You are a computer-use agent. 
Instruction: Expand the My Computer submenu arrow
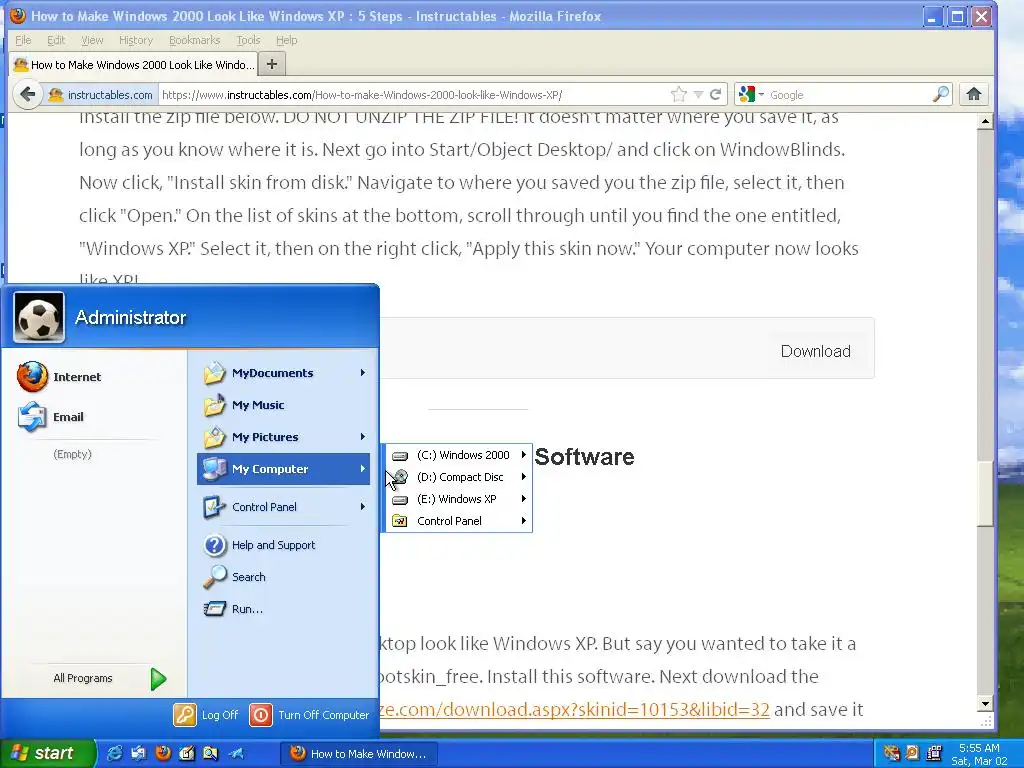362,469
